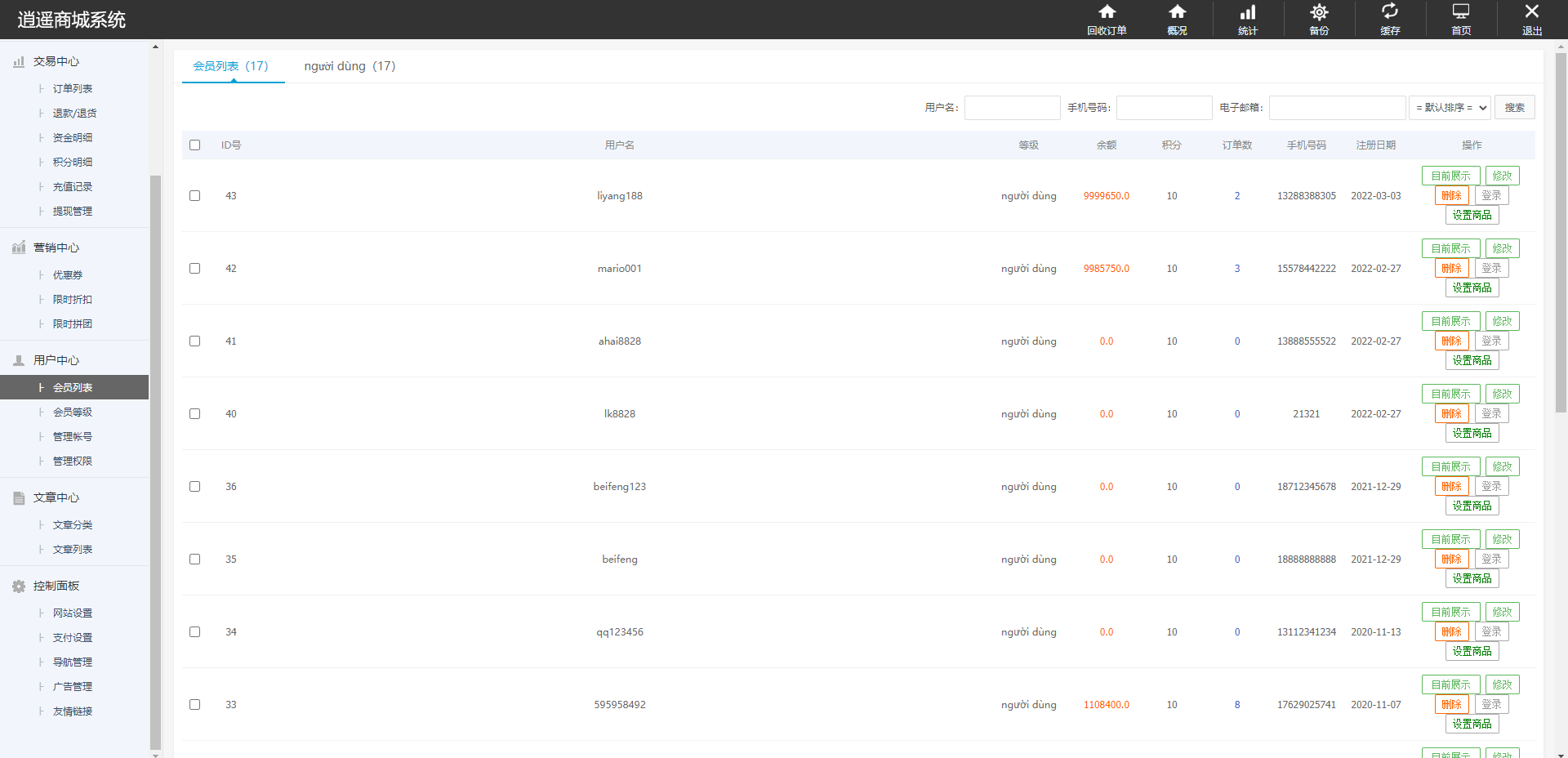Open the 首页 monitor icon

(1461, 12)
